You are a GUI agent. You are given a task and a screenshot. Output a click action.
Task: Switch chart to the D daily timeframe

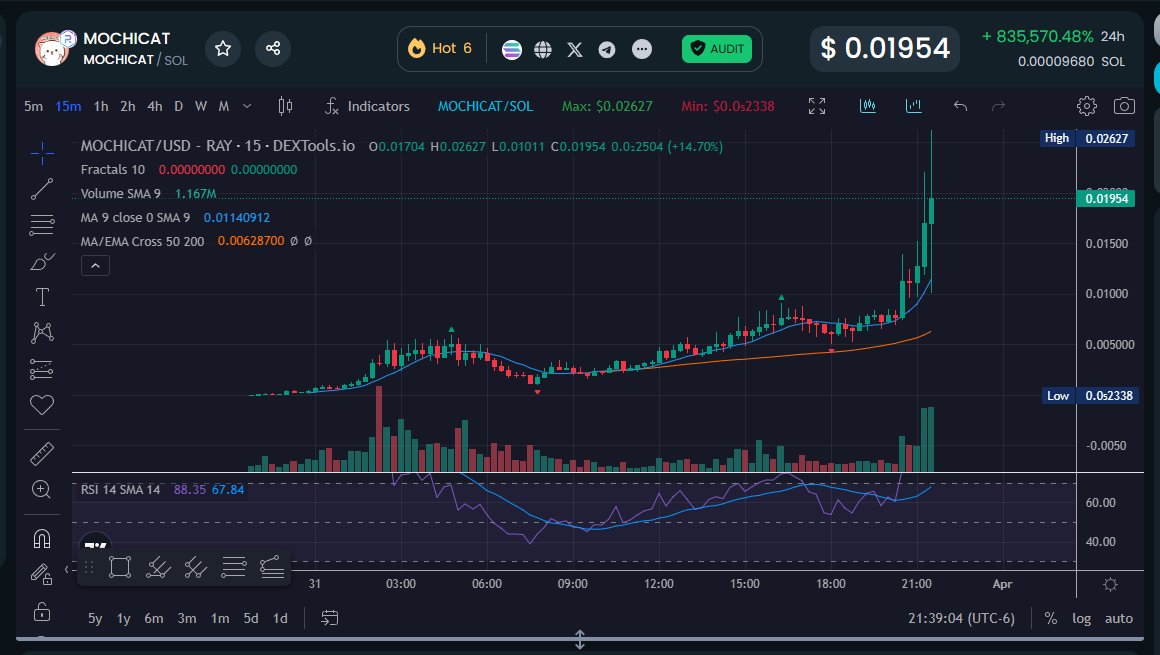(x=178, y=107)
